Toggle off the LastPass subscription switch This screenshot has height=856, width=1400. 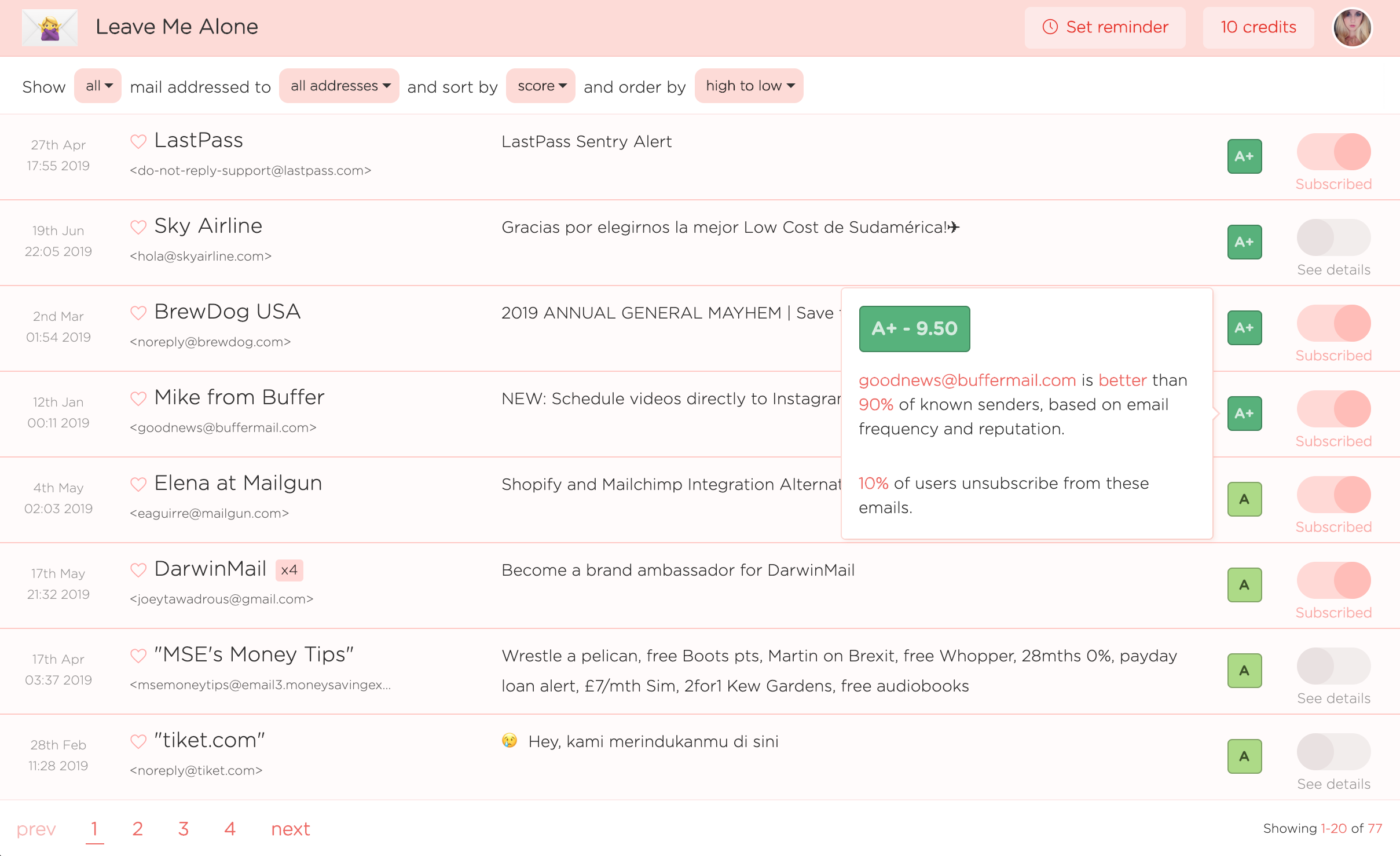[1333, 152]
